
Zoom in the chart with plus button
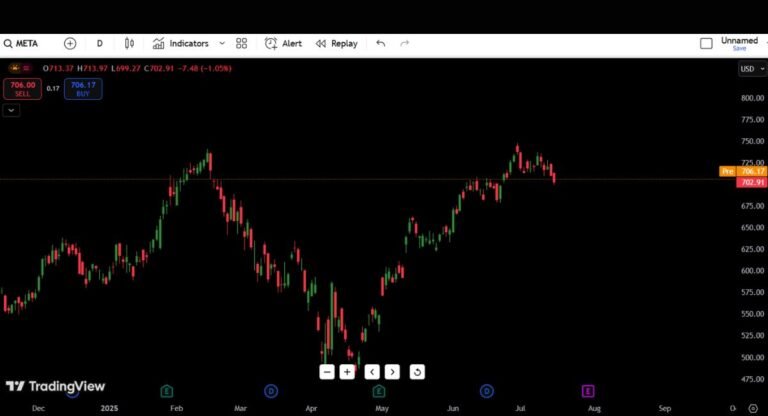click(347, 372)
